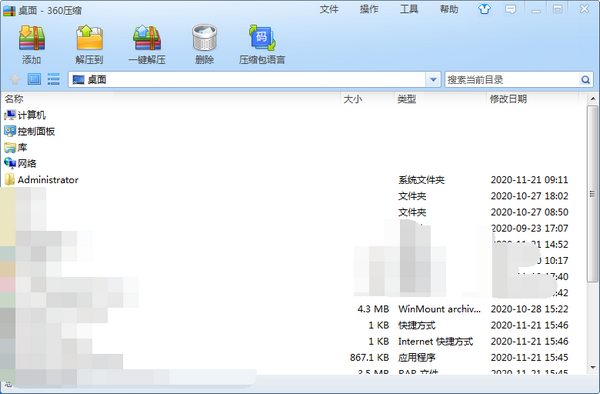Click the 4.3 MB size cell

pyautogui.click(x=373, y=309)
